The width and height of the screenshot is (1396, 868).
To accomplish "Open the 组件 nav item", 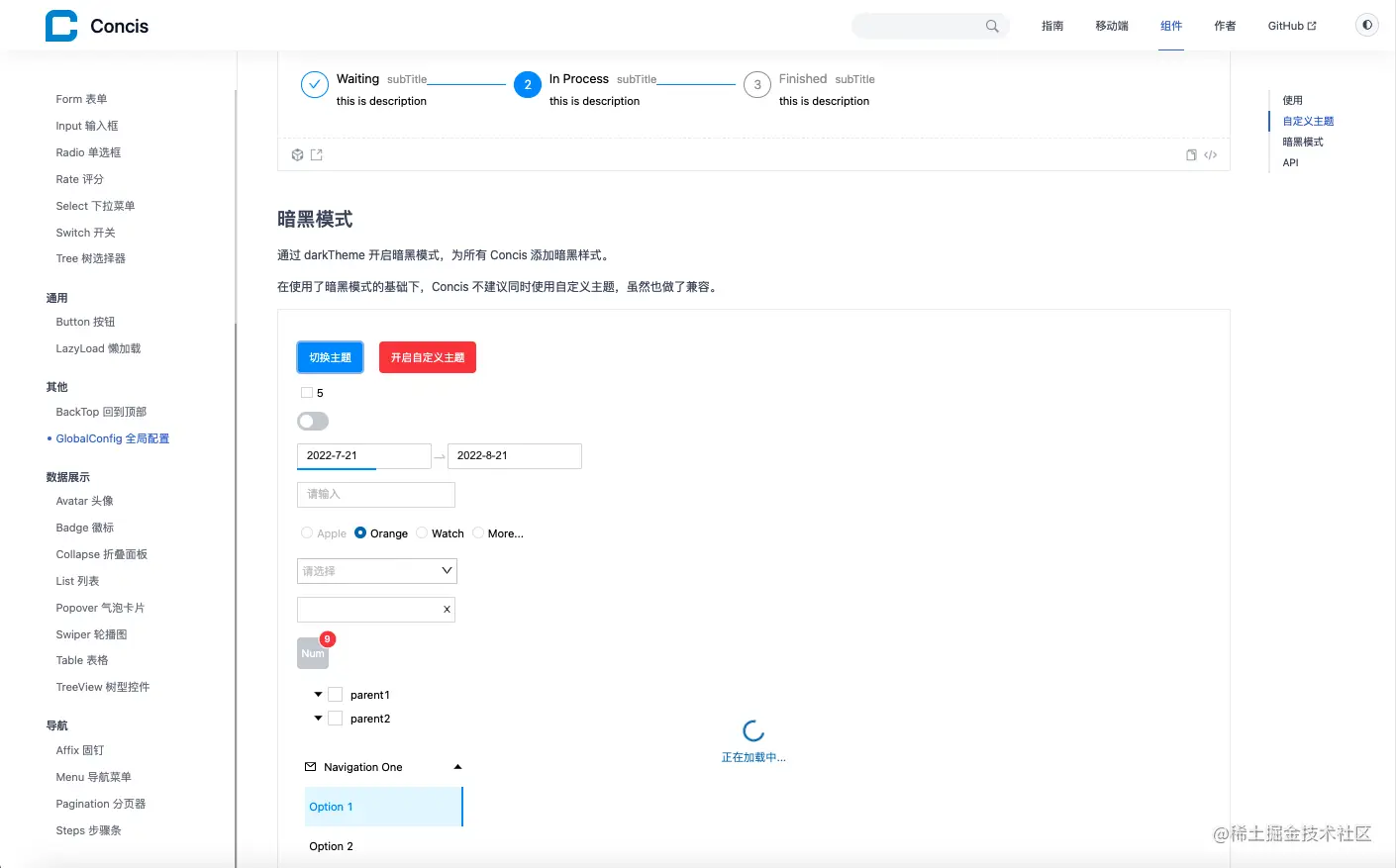I will click(1171, 26).
